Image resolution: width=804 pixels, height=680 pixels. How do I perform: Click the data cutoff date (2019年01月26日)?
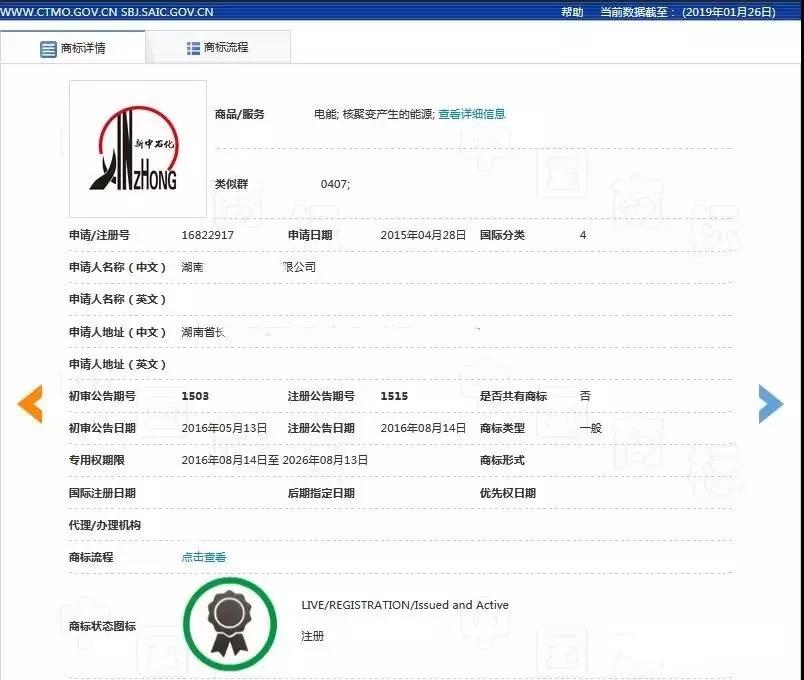729,12
